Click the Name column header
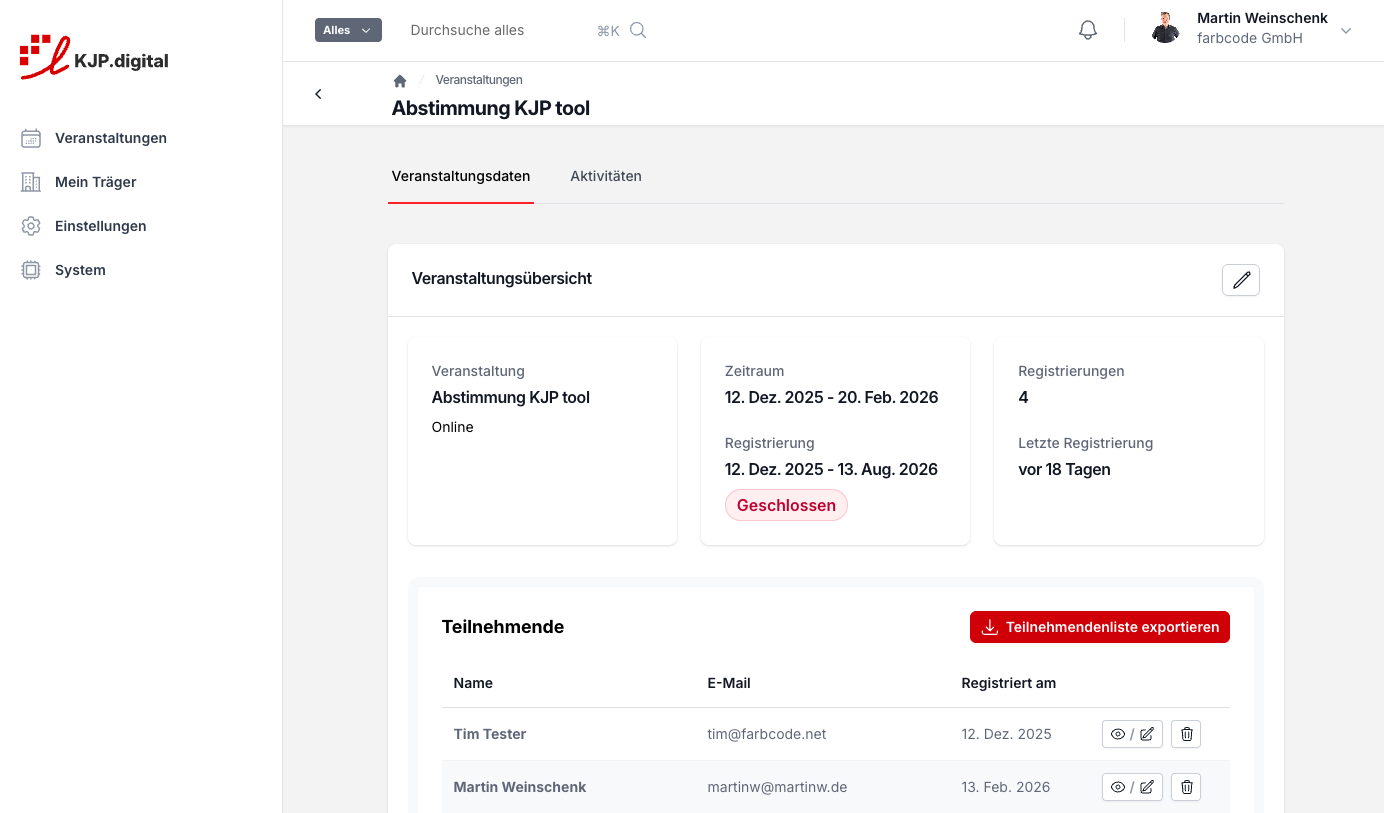Screen dimensions: 1384x813 (x=473, y=683)
